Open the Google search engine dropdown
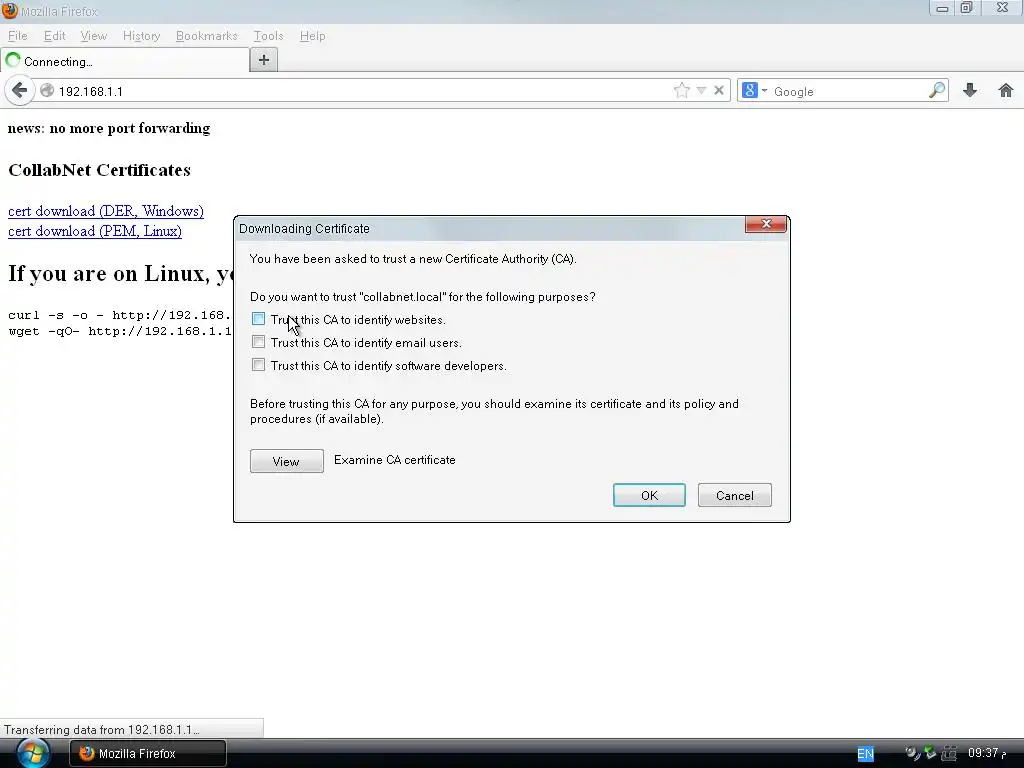This screenshot has width=1024, height=768. (x=755, y=91)
